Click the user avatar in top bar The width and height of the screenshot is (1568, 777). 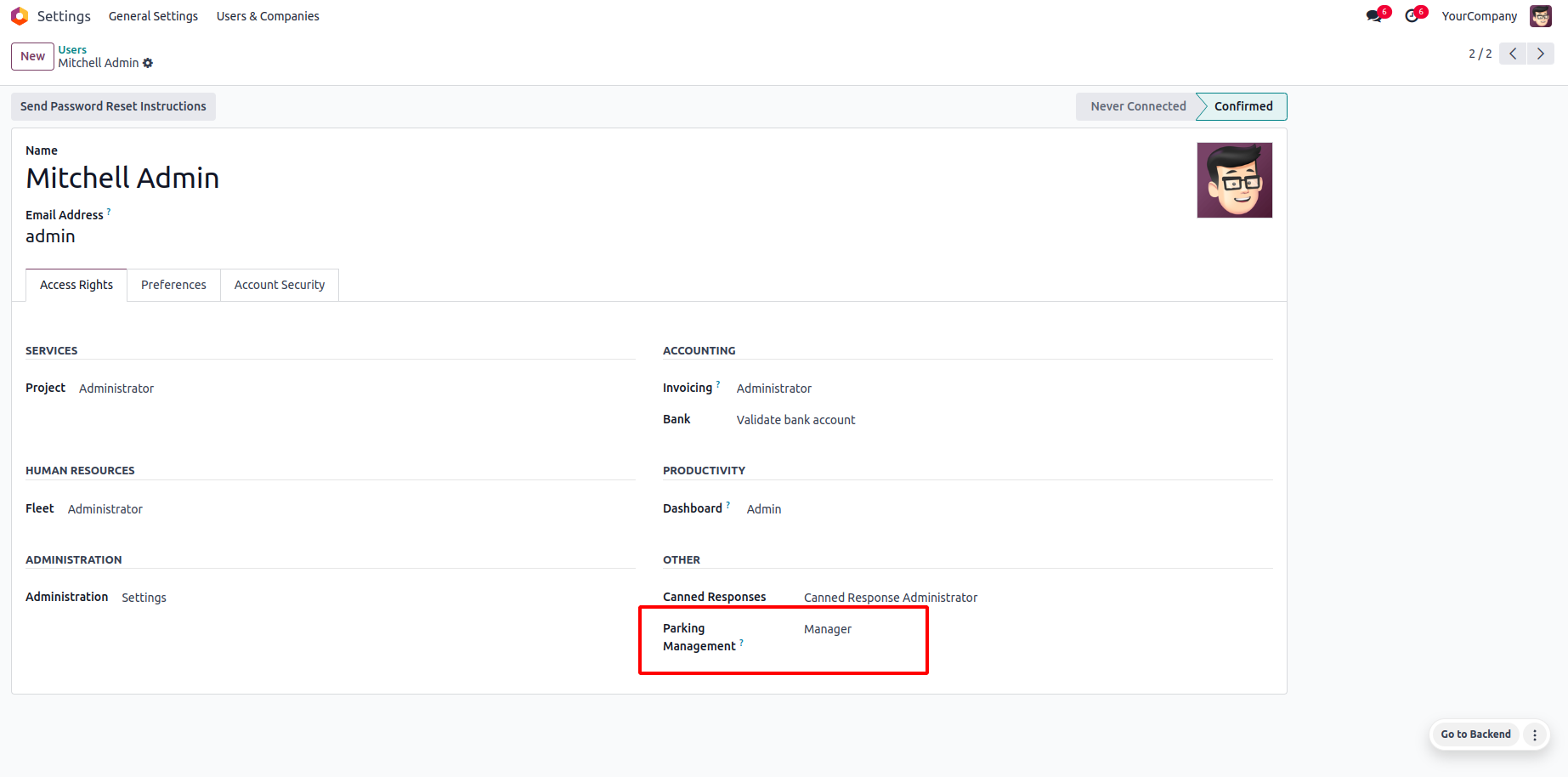[1540, 16]
